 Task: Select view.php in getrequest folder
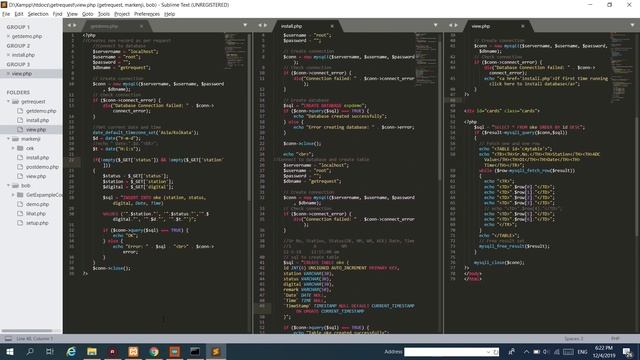[x=36, y=130]
